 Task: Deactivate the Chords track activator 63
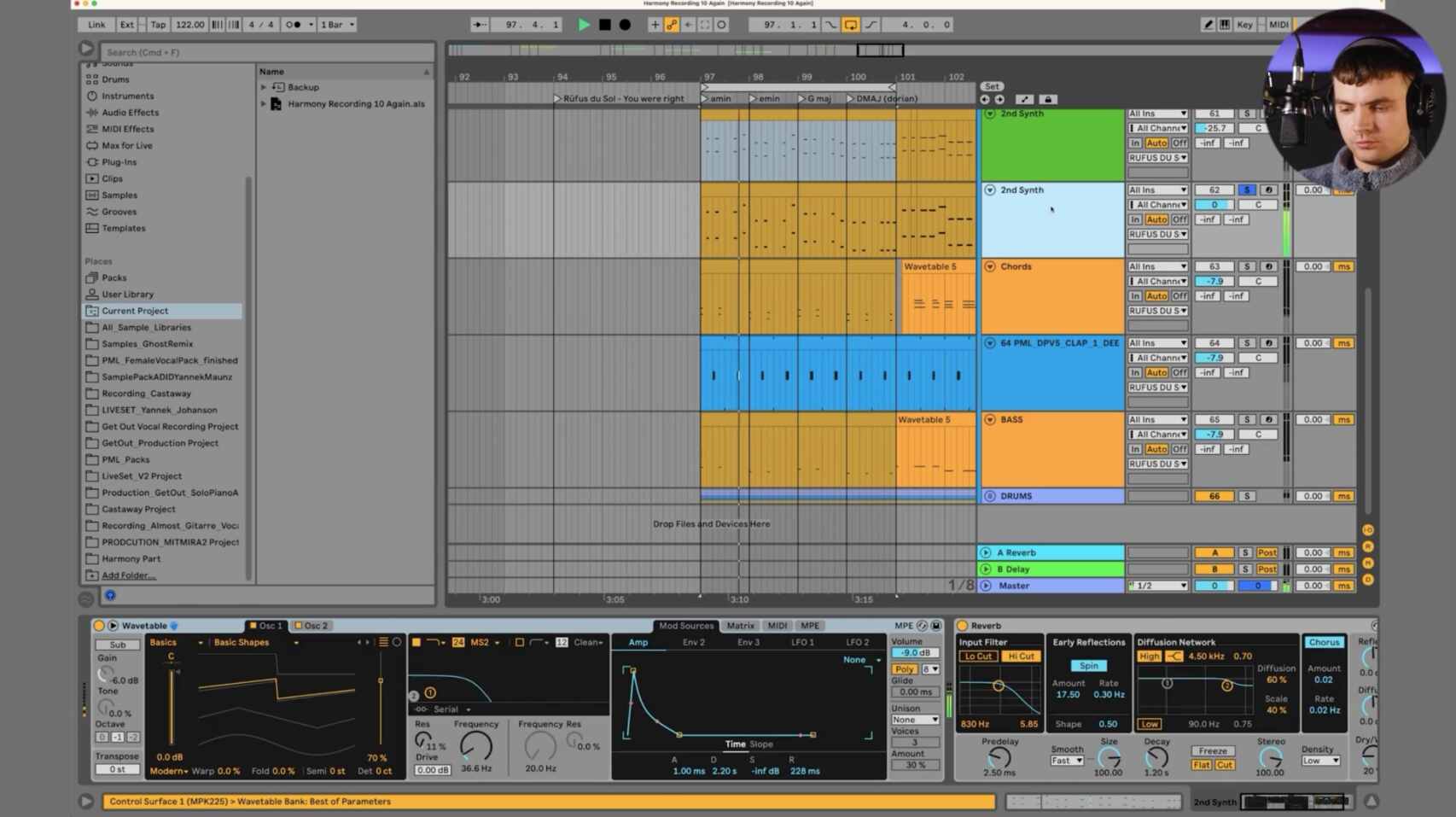click(1214, 267)
